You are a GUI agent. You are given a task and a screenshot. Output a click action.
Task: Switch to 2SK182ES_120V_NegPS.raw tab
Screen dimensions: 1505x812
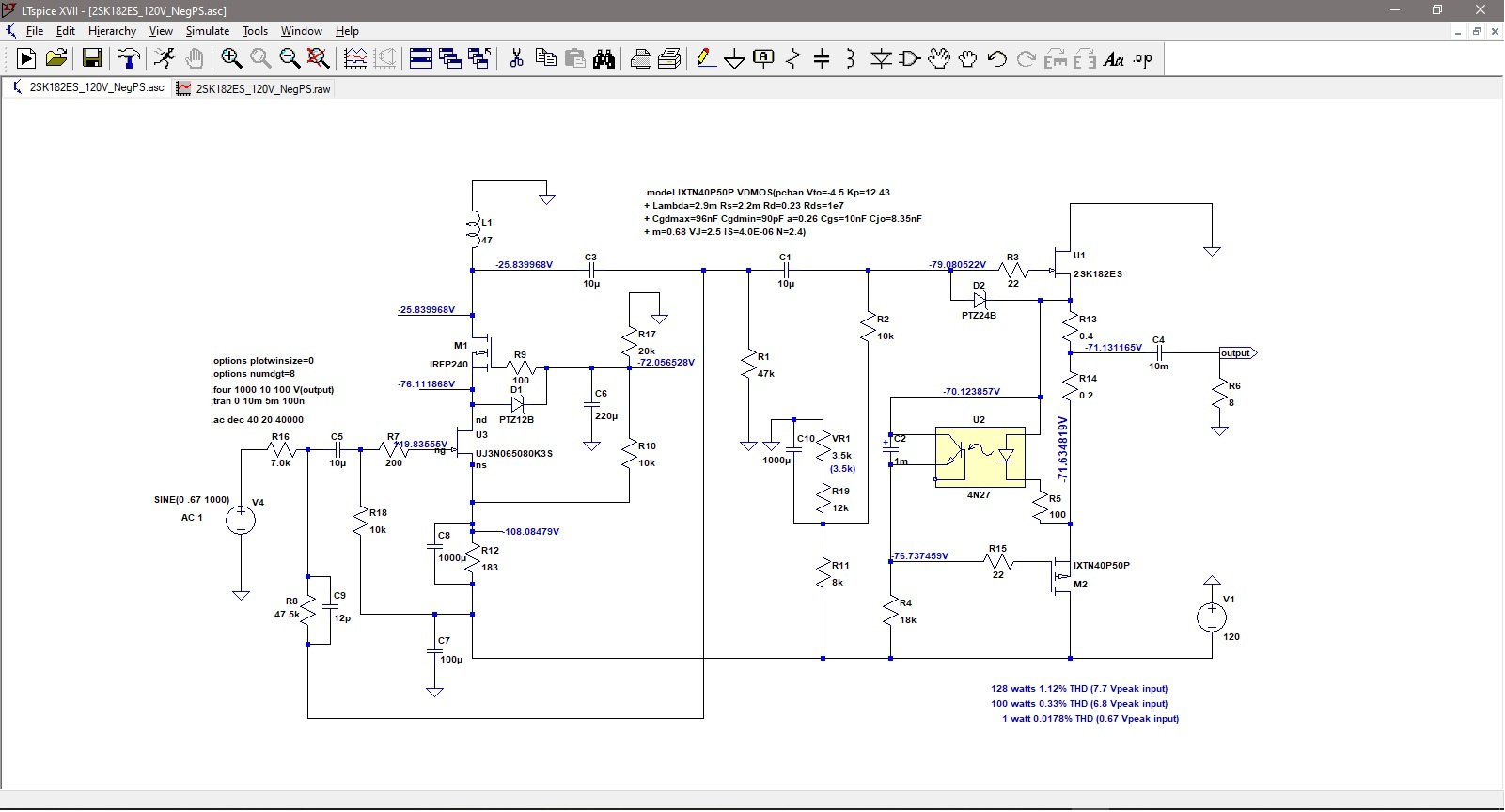254,88
